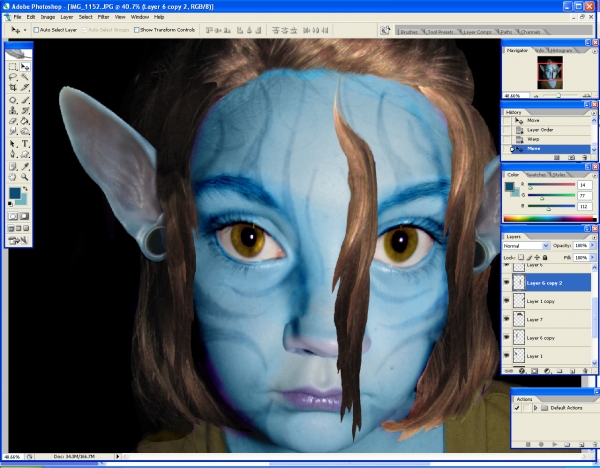Viewport: 600px width, 468px height.
Task: Expand Default Actions folder triangle
Action: pyautogui.click(x=535, y=408)
